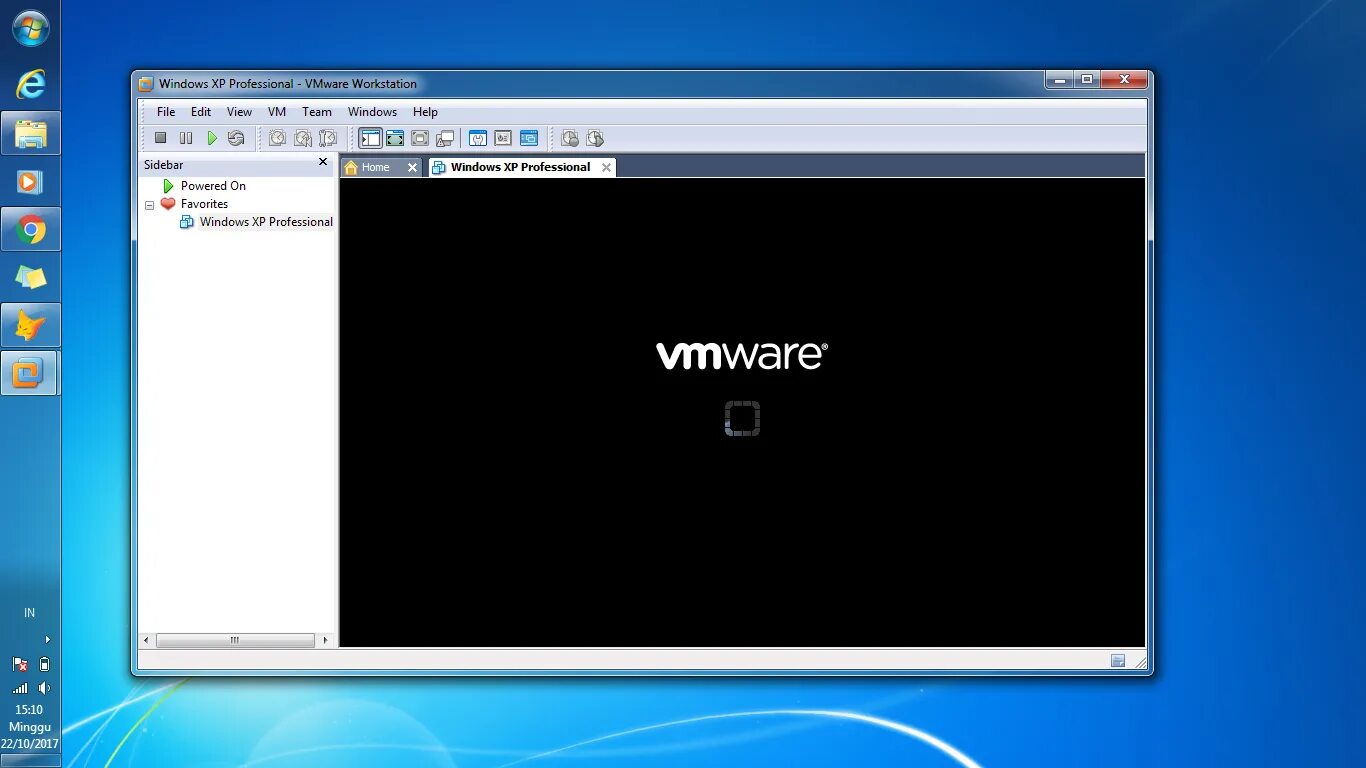
Task: Click the VMware Workstation taskbar icon
Action: 29,373
